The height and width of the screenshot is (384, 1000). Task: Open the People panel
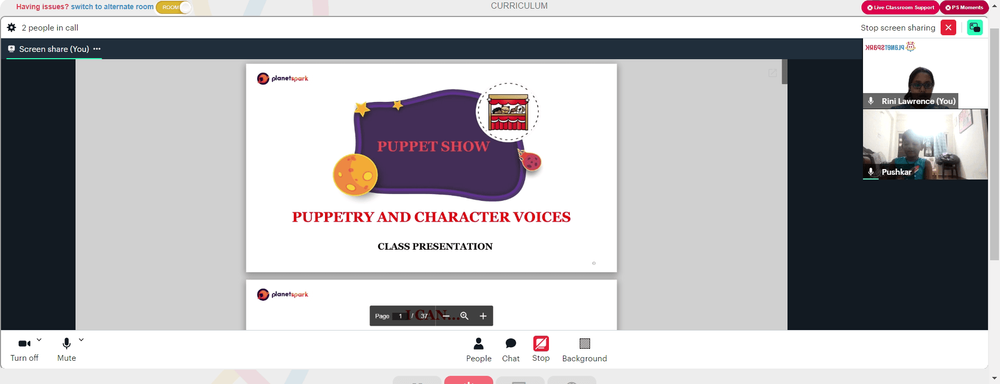point(478,350)
